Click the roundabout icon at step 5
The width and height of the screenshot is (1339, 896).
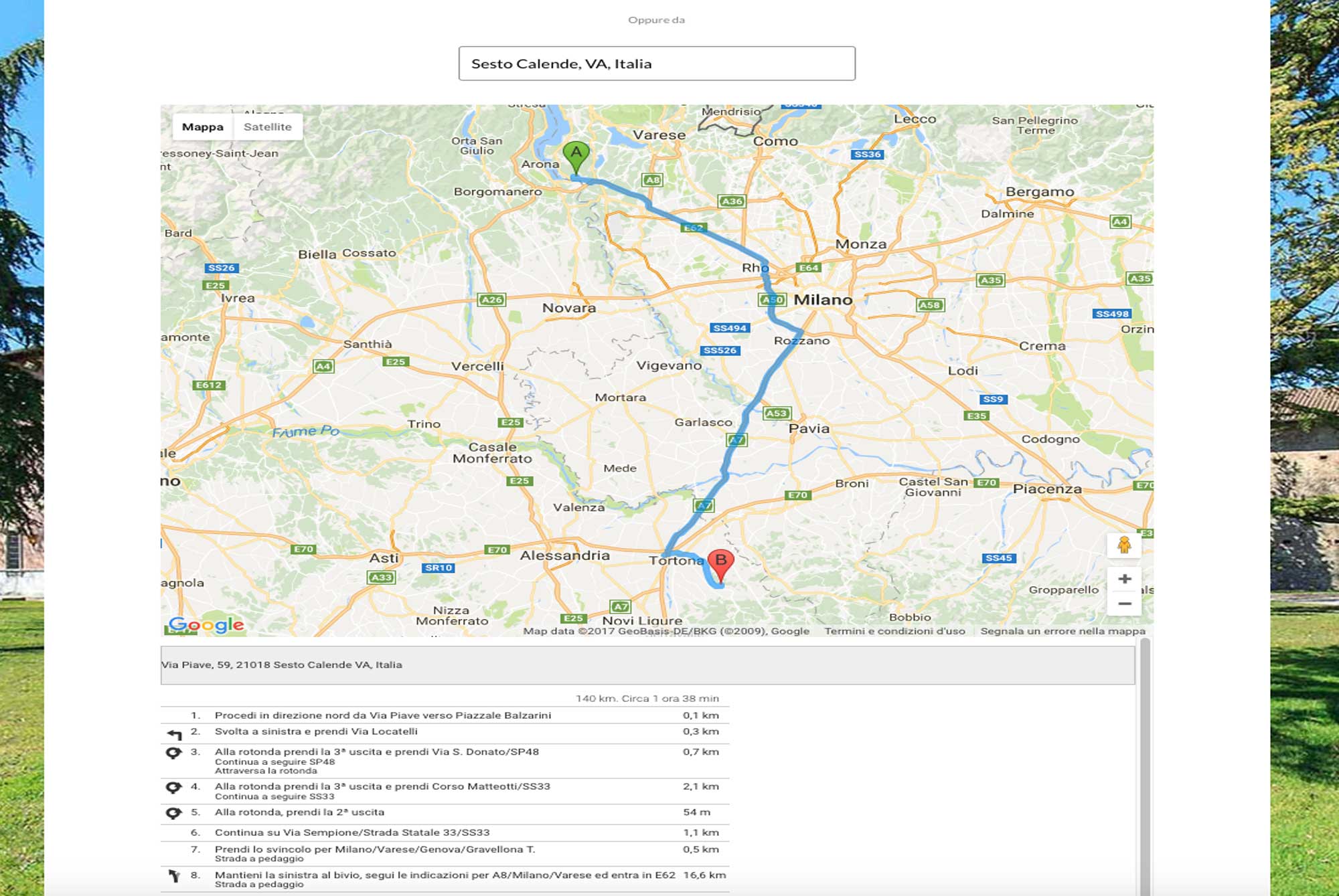point(173,813)
